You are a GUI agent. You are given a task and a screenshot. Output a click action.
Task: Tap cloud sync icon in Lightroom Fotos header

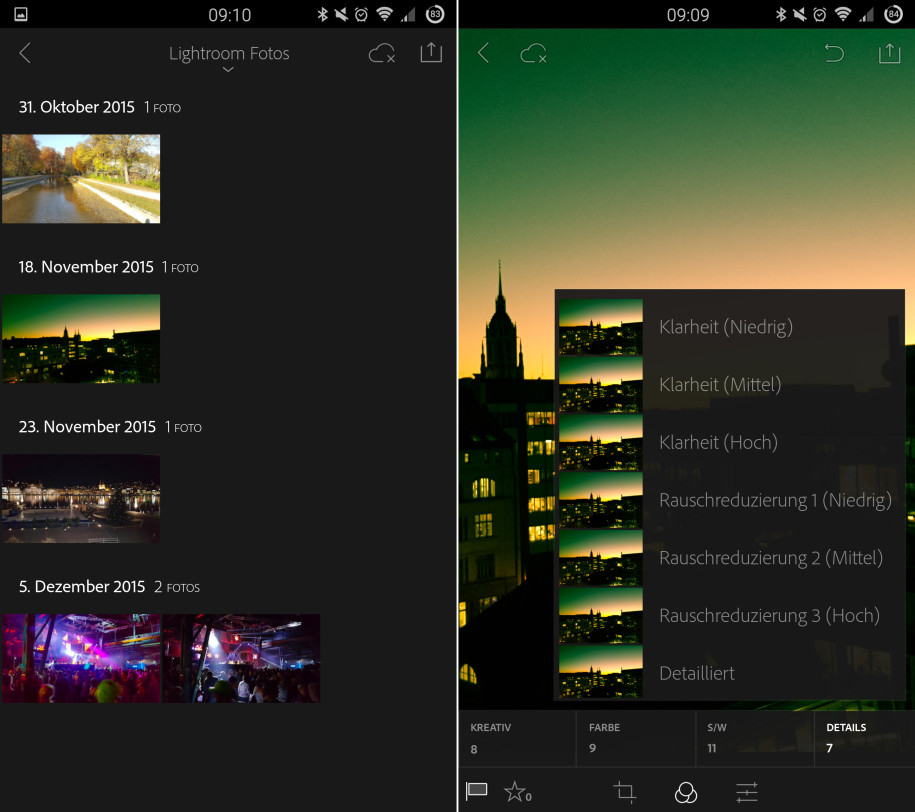382,54
